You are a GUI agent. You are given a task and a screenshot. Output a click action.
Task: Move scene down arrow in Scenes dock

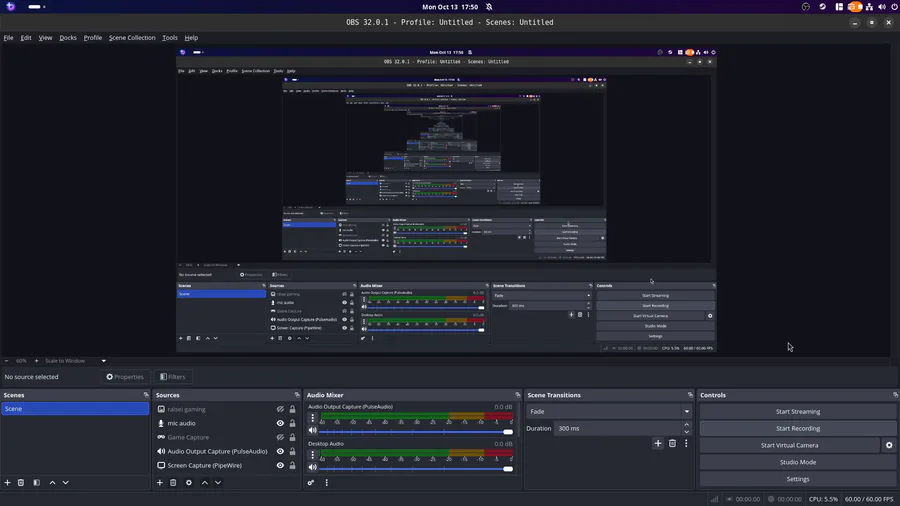(x=65, y=482)
